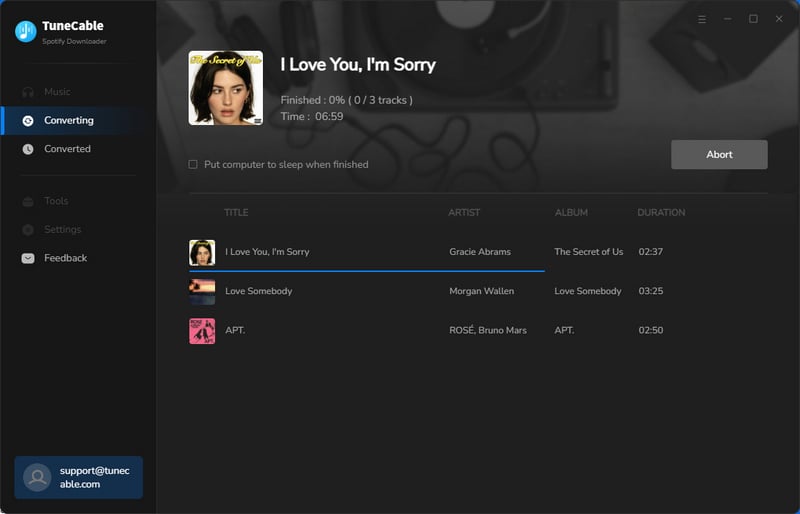This screenshot has height=514, width=800.
Task: Click artist Morgan Wallen
Action: [x=481, y=291]
